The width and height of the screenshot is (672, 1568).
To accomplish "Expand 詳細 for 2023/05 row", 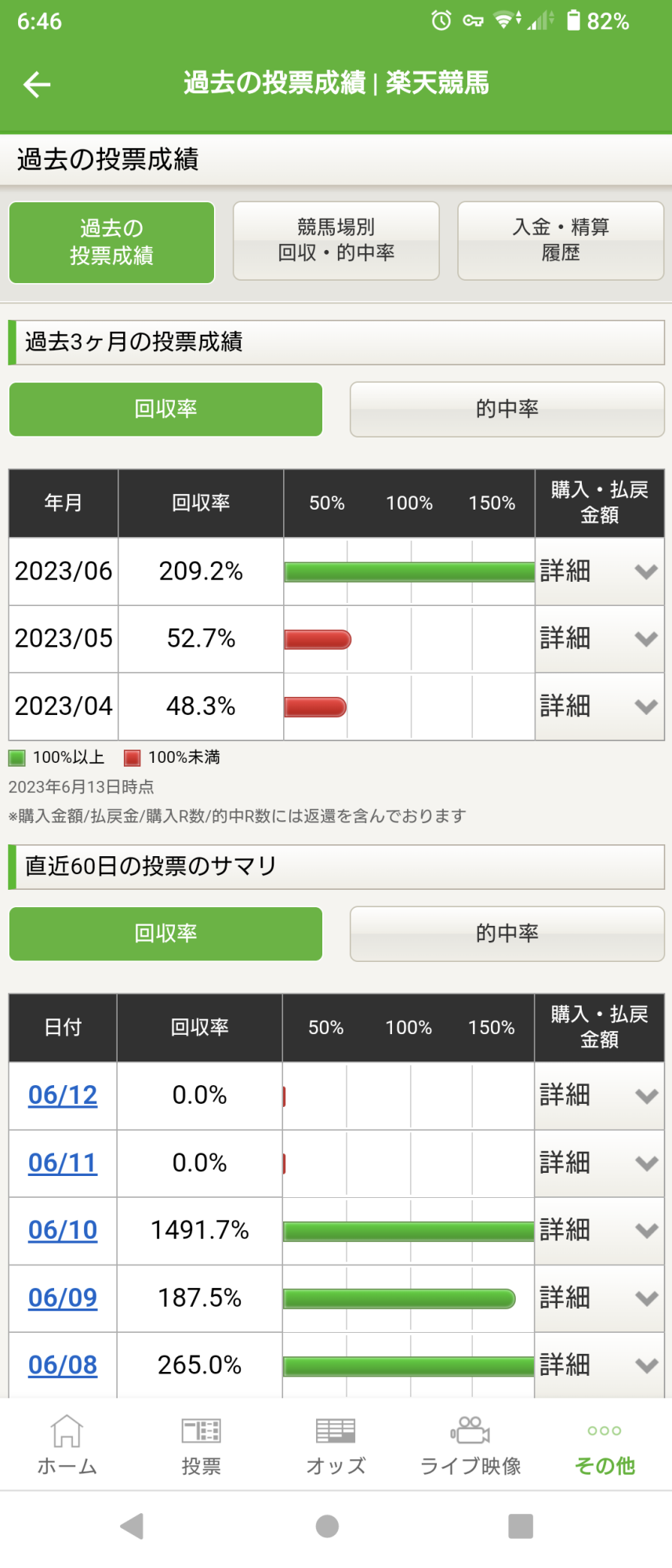I will point(599,639).
